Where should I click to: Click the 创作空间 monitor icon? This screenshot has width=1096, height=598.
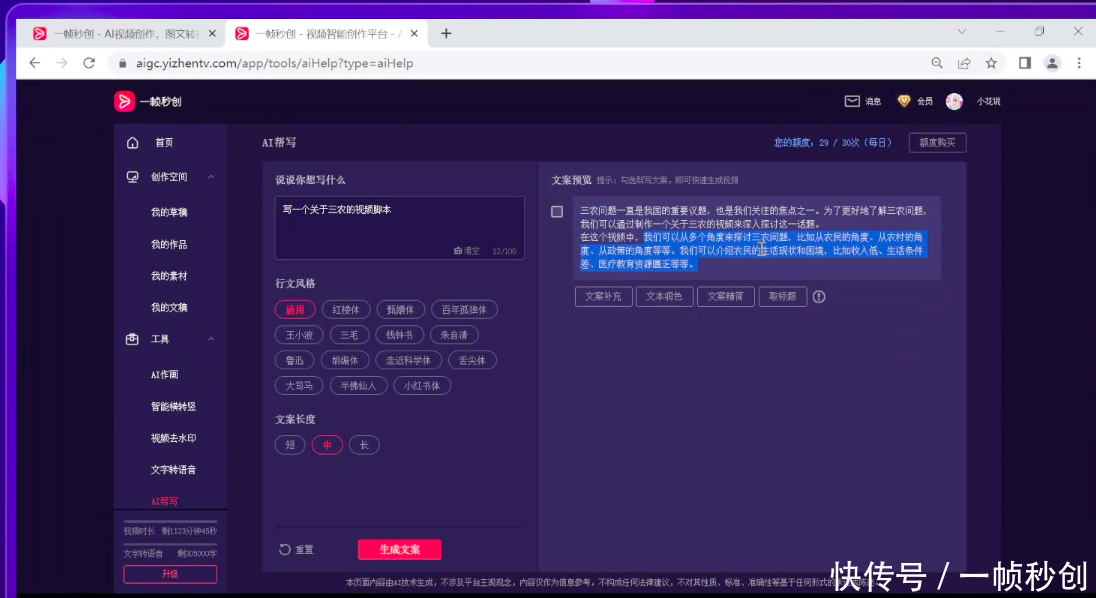pyautogui.click(x=132, y=177)
